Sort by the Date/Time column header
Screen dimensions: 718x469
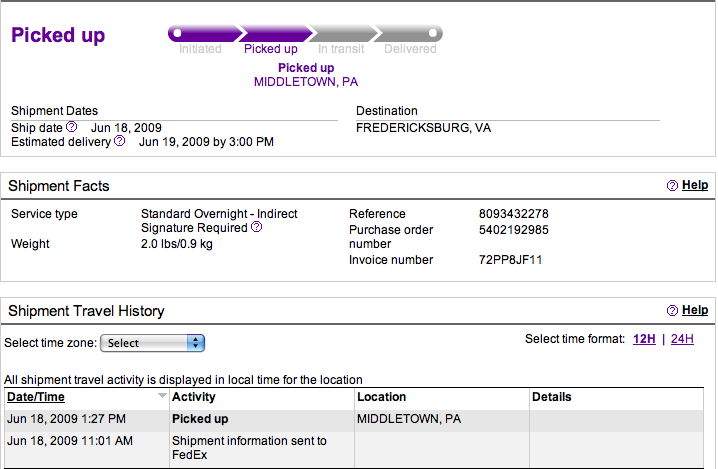36,397
